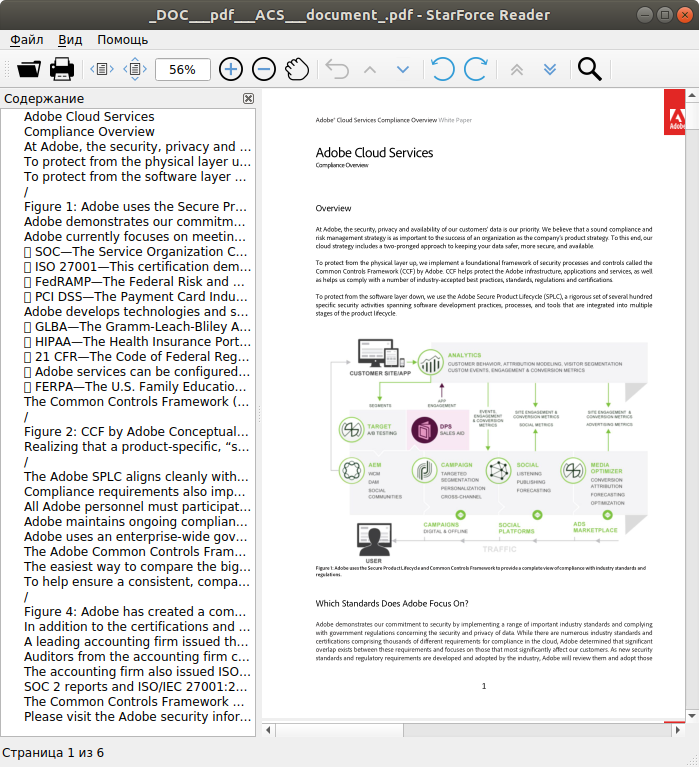This screenshot has height=767, width=699.
Task: Open the Файл menu
Action: coord(26,40)
